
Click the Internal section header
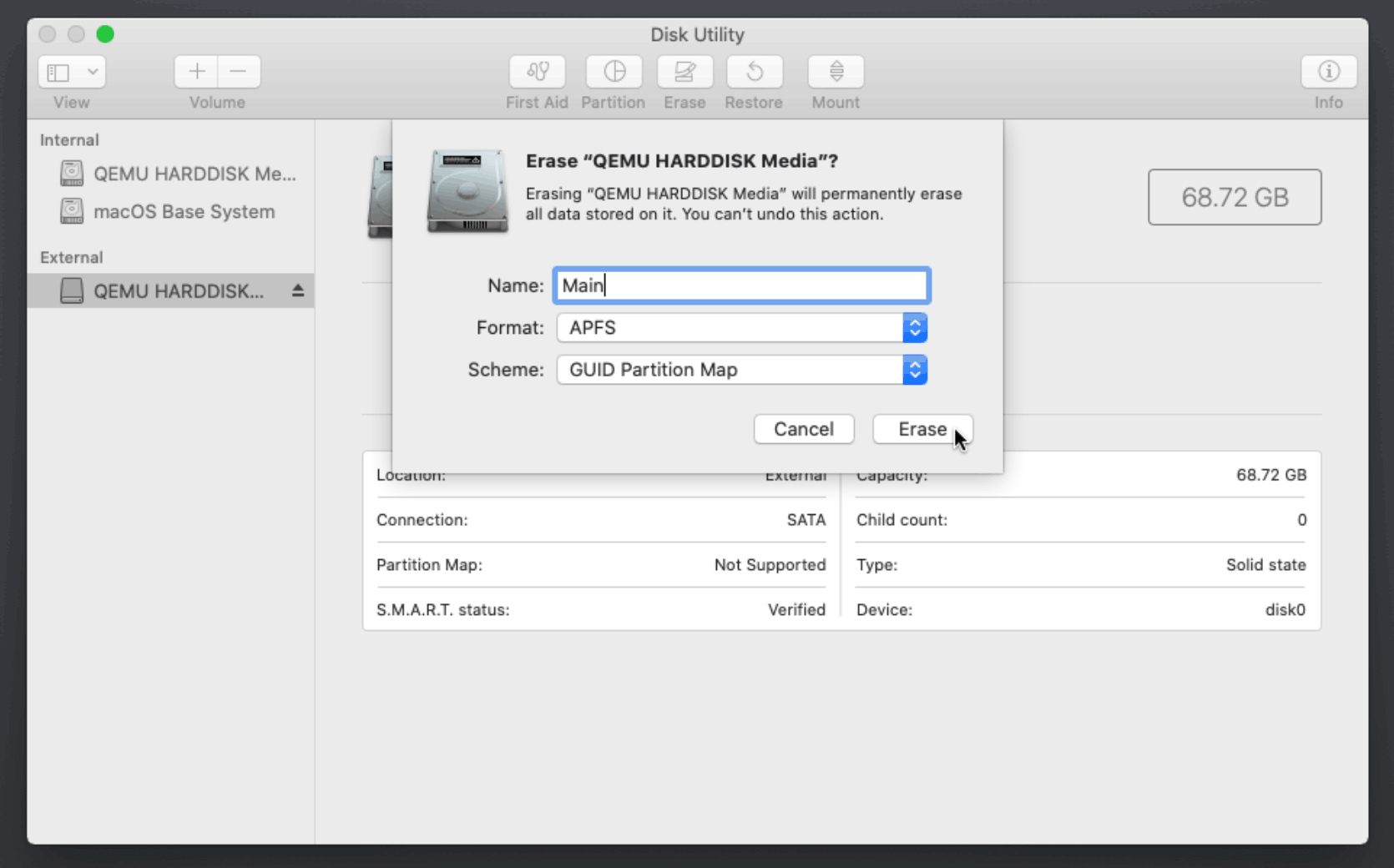click(69, 140)
